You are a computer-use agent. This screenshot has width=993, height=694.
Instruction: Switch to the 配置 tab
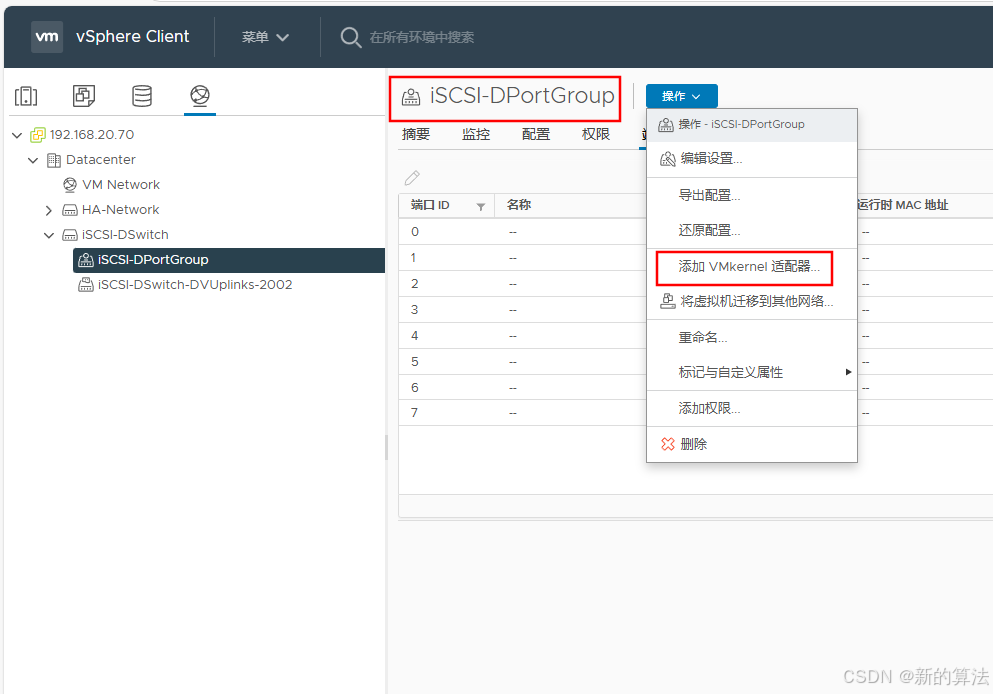[536, 134]
